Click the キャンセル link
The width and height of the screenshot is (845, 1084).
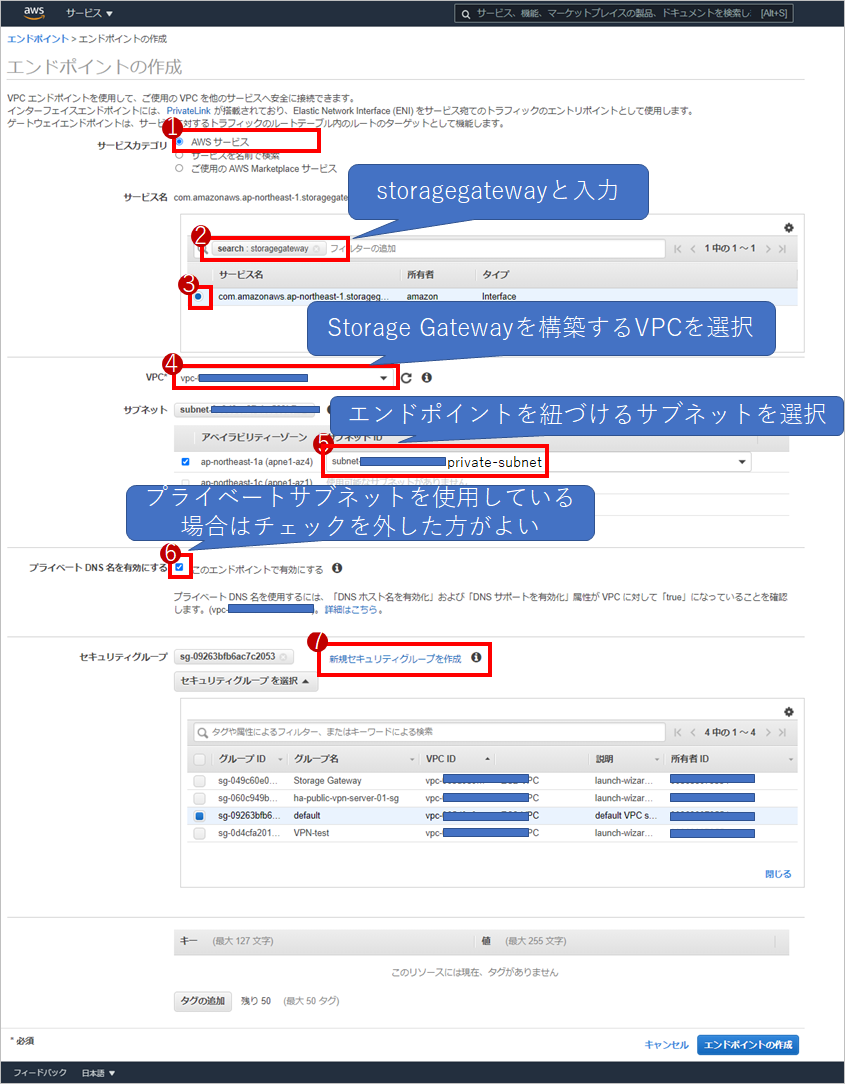coord(667,1045)
